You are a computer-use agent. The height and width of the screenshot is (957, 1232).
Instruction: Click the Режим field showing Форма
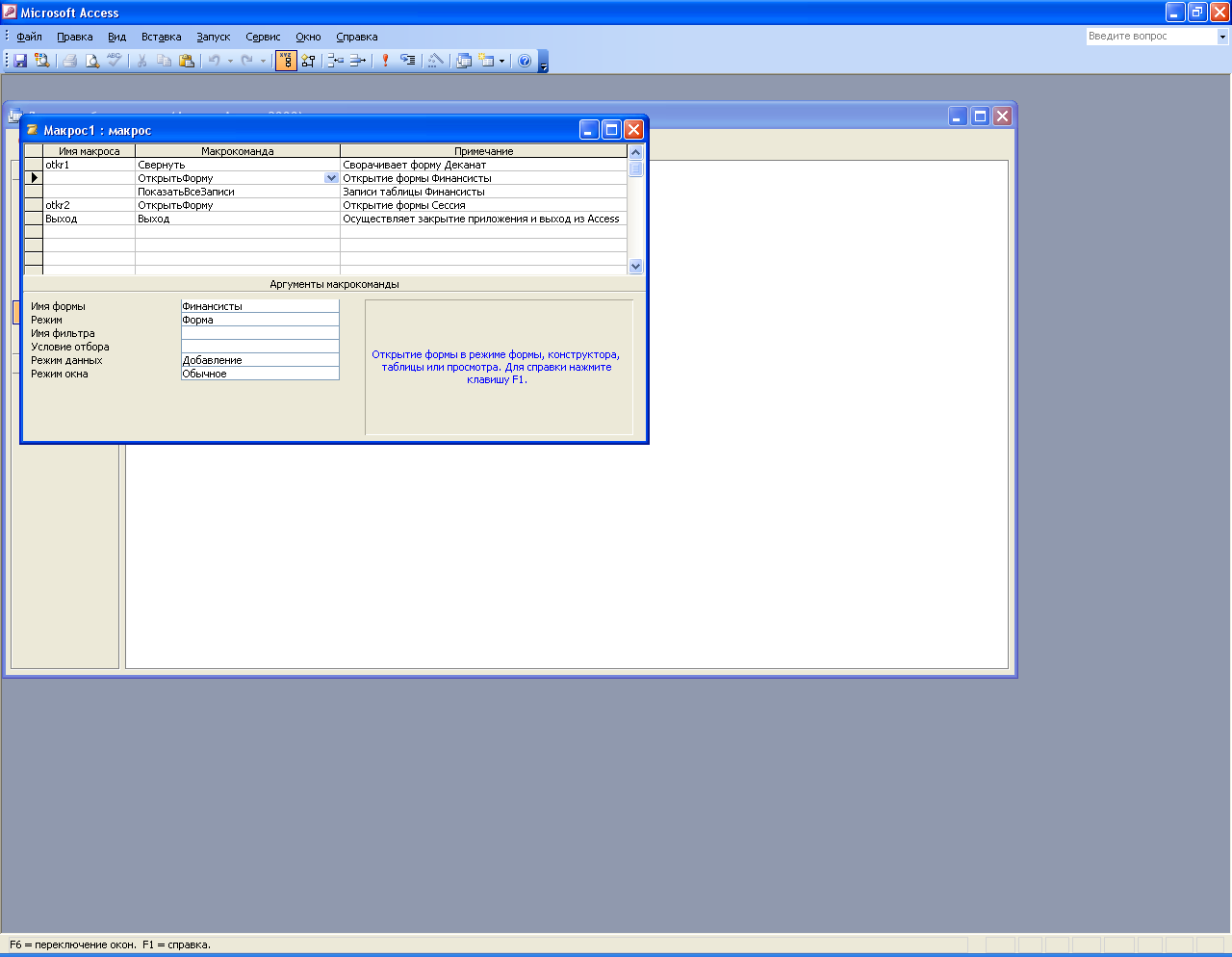pyautogui.click(x=260, y=320)
